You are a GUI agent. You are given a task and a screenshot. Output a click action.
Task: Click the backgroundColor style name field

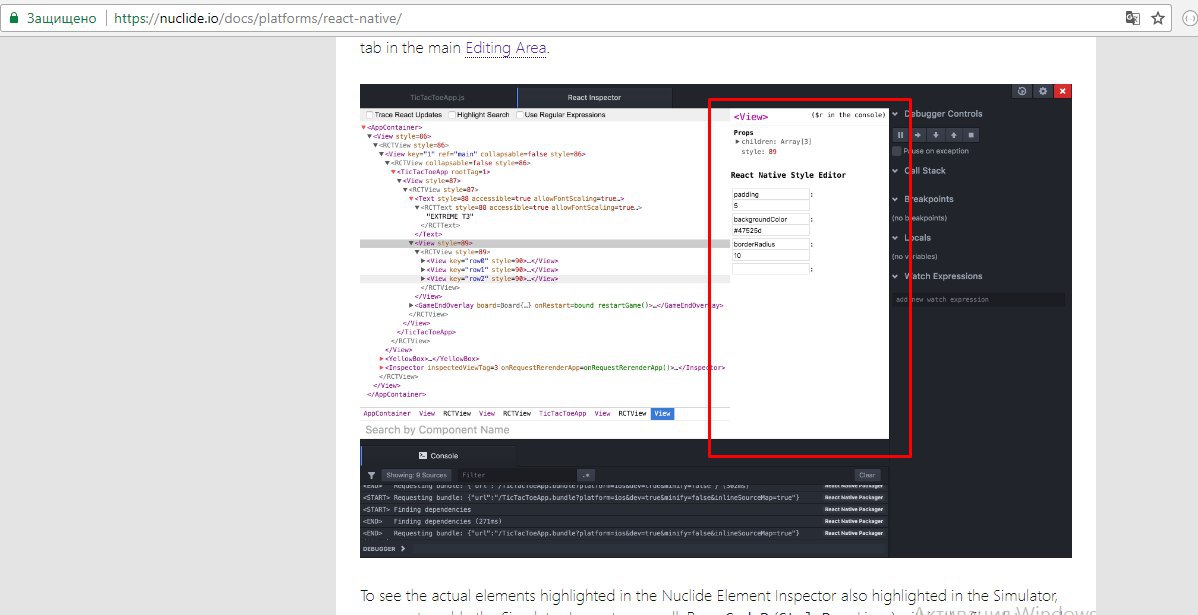pos(770,220)
